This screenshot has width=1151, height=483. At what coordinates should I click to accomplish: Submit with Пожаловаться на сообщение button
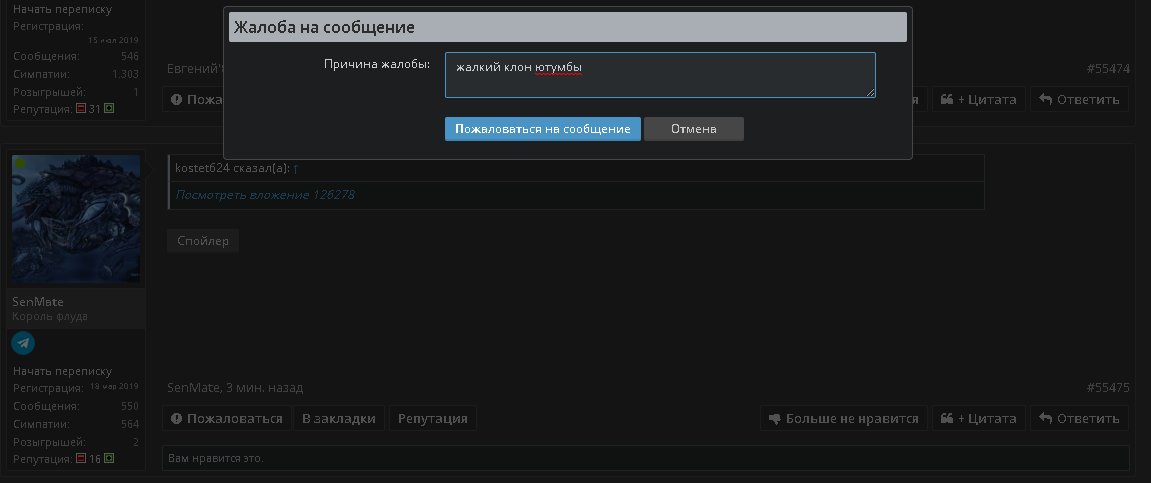click(542, 129)
